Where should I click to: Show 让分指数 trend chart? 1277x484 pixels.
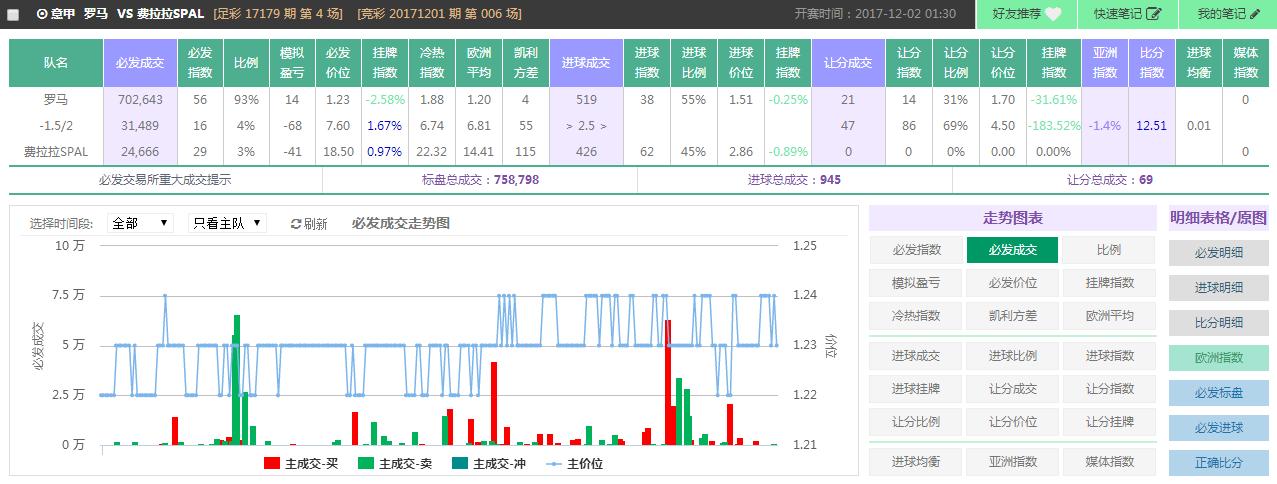(1109, 389)
